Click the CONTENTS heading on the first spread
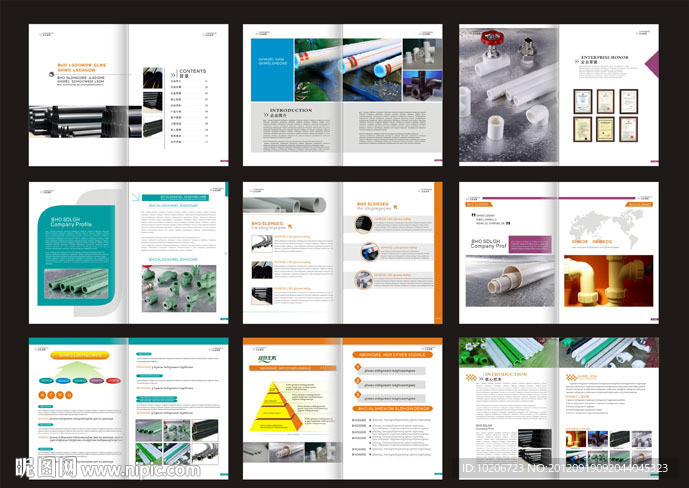 [x=192, y=71]
